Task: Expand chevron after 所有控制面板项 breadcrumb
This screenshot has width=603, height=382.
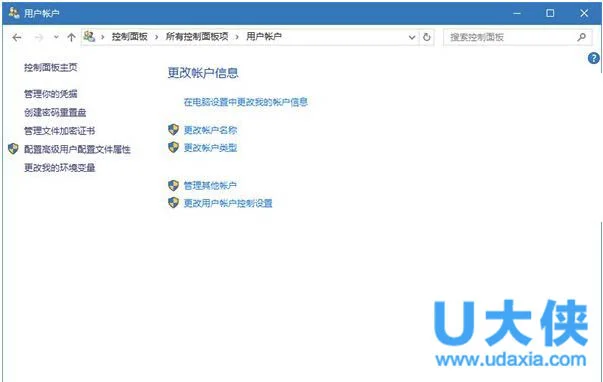Action: 237,37
